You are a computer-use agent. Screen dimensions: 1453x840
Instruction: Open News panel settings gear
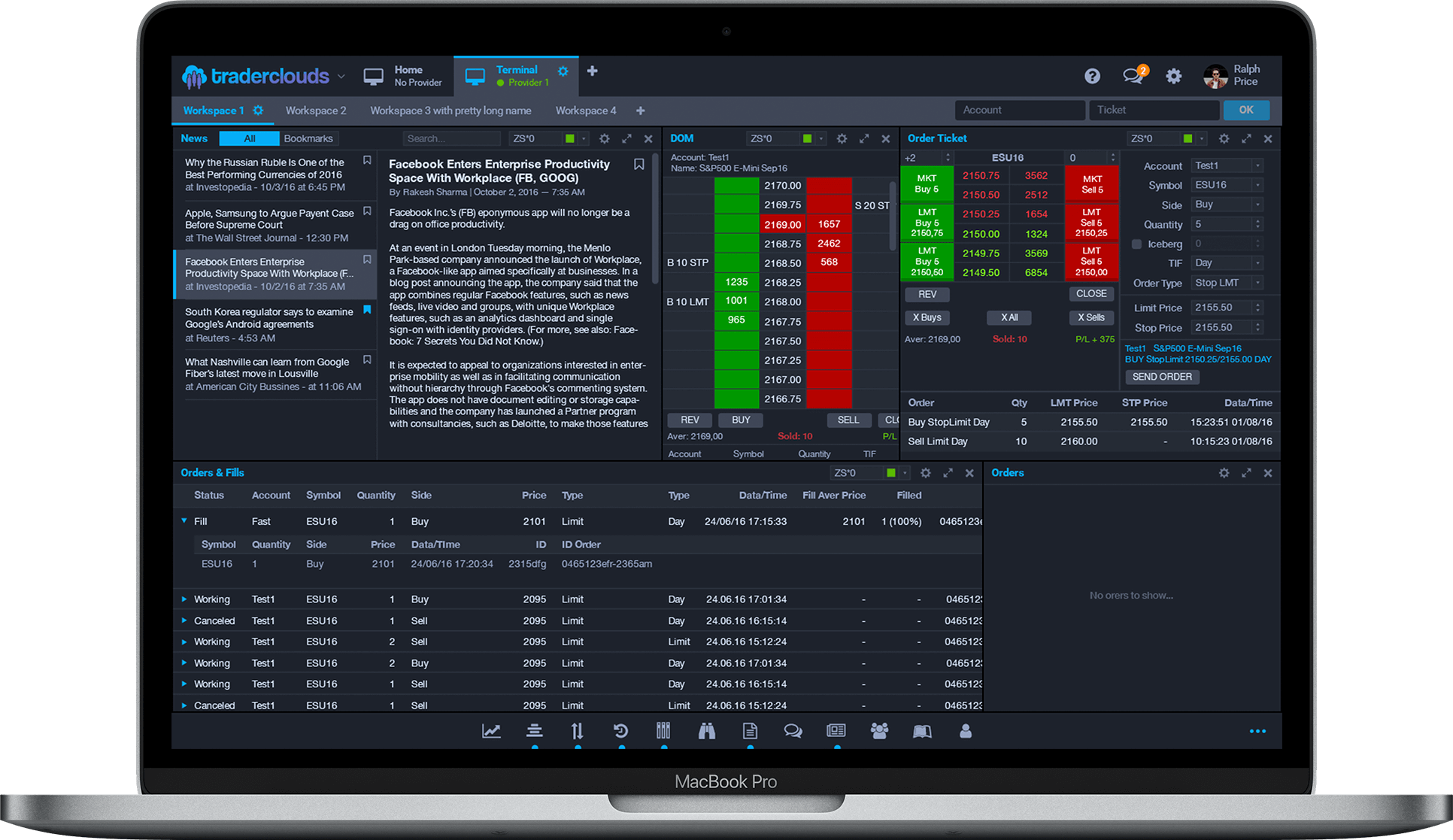(604, 138)
